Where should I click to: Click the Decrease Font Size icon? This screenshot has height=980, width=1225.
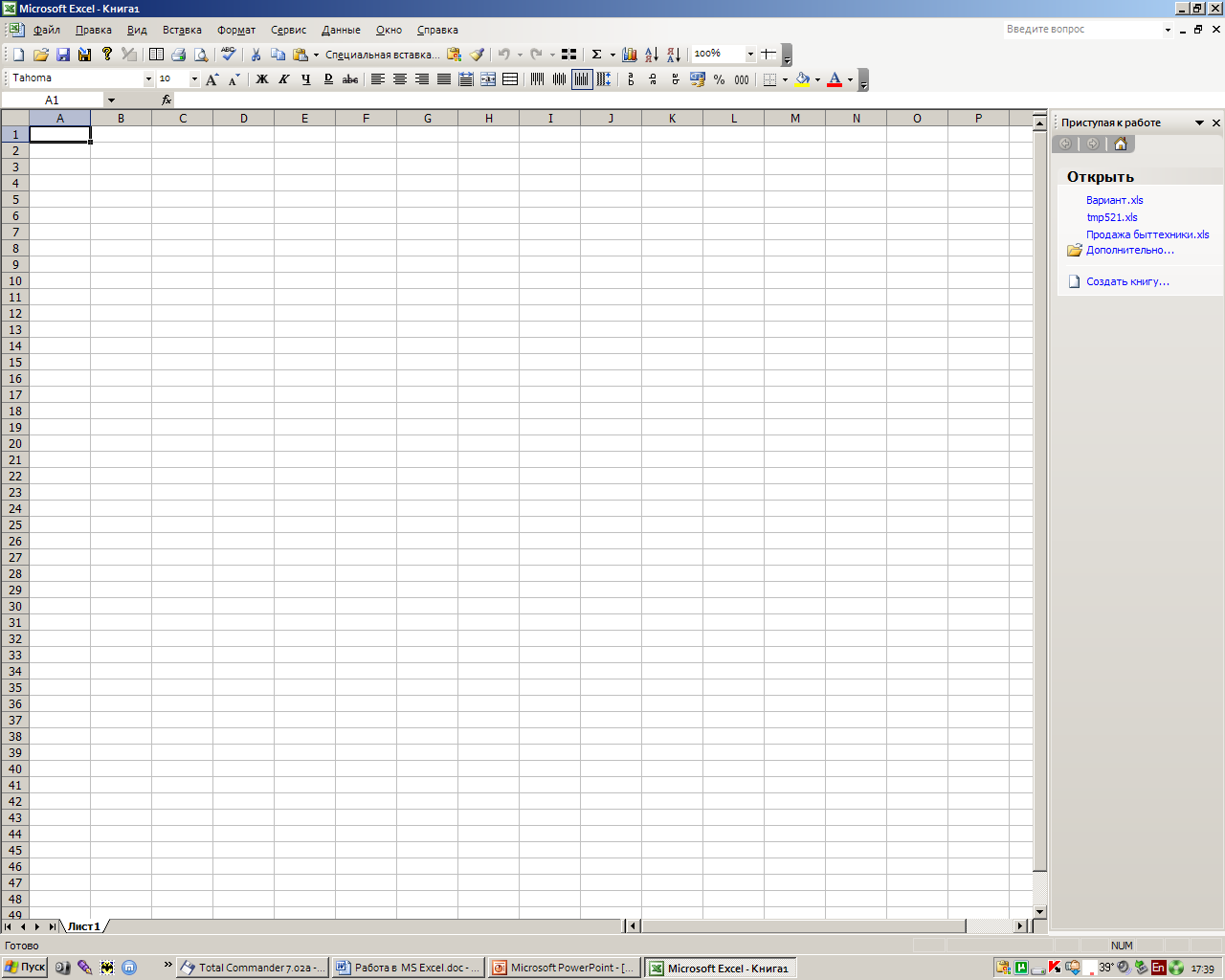pos(234,79)
